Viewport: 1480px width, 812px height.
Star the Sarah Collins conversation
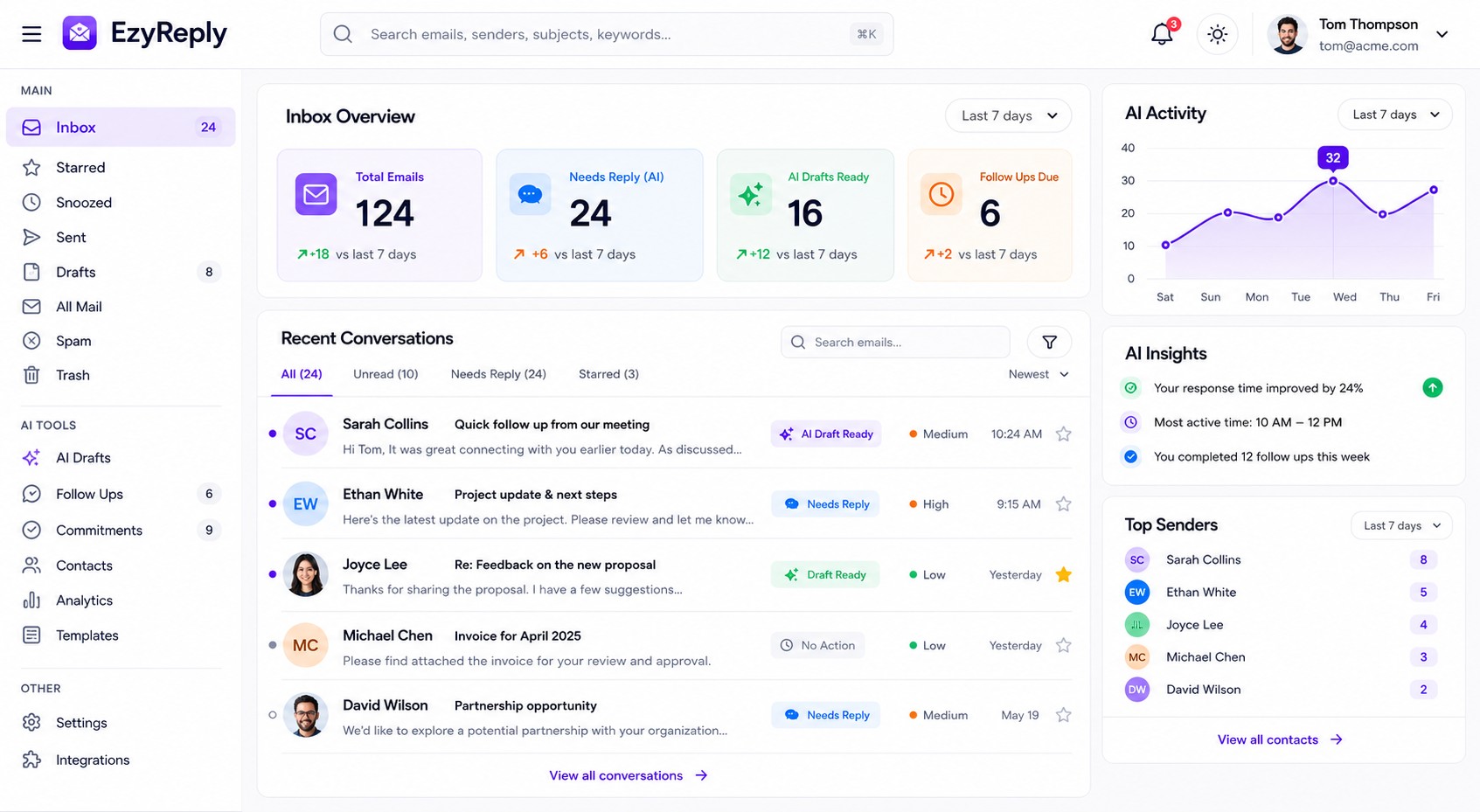click(x=1063, y=434)
